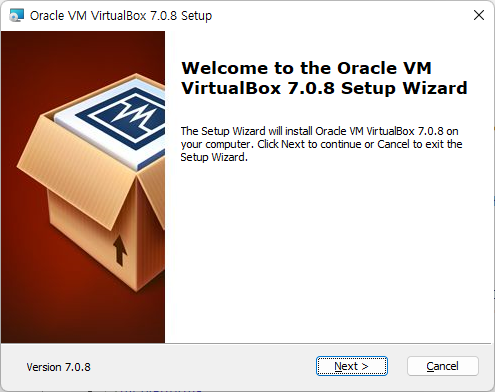Continue with the Next > button

[352, 366]
